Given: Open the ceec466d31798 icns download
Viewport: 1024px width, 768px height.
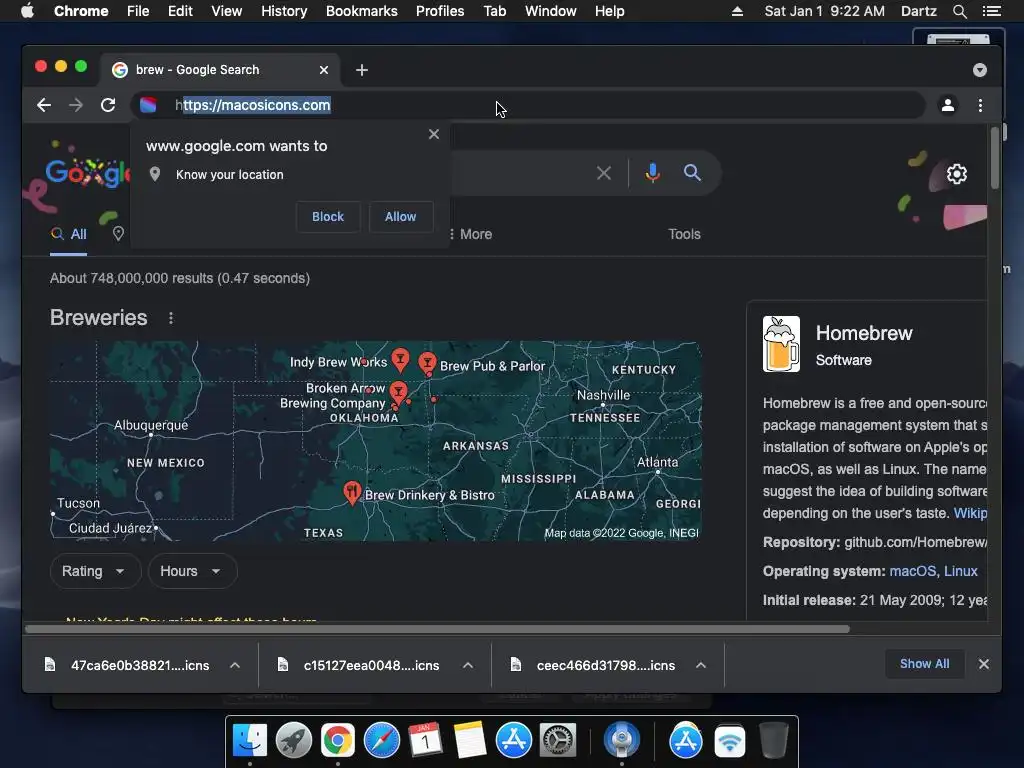Looking at the screenshot, I should point(605,665).
